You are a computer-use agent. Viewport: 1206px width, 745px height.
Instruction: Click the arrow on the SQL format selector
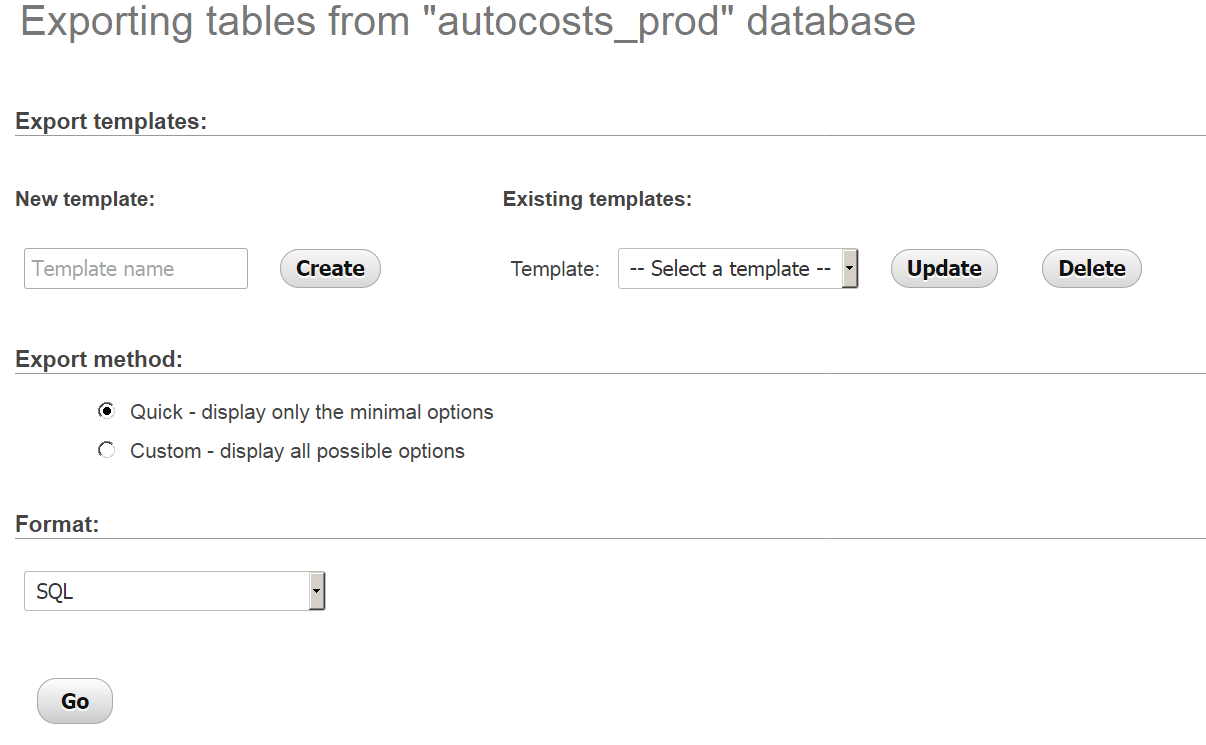click(x=317, y=590)
